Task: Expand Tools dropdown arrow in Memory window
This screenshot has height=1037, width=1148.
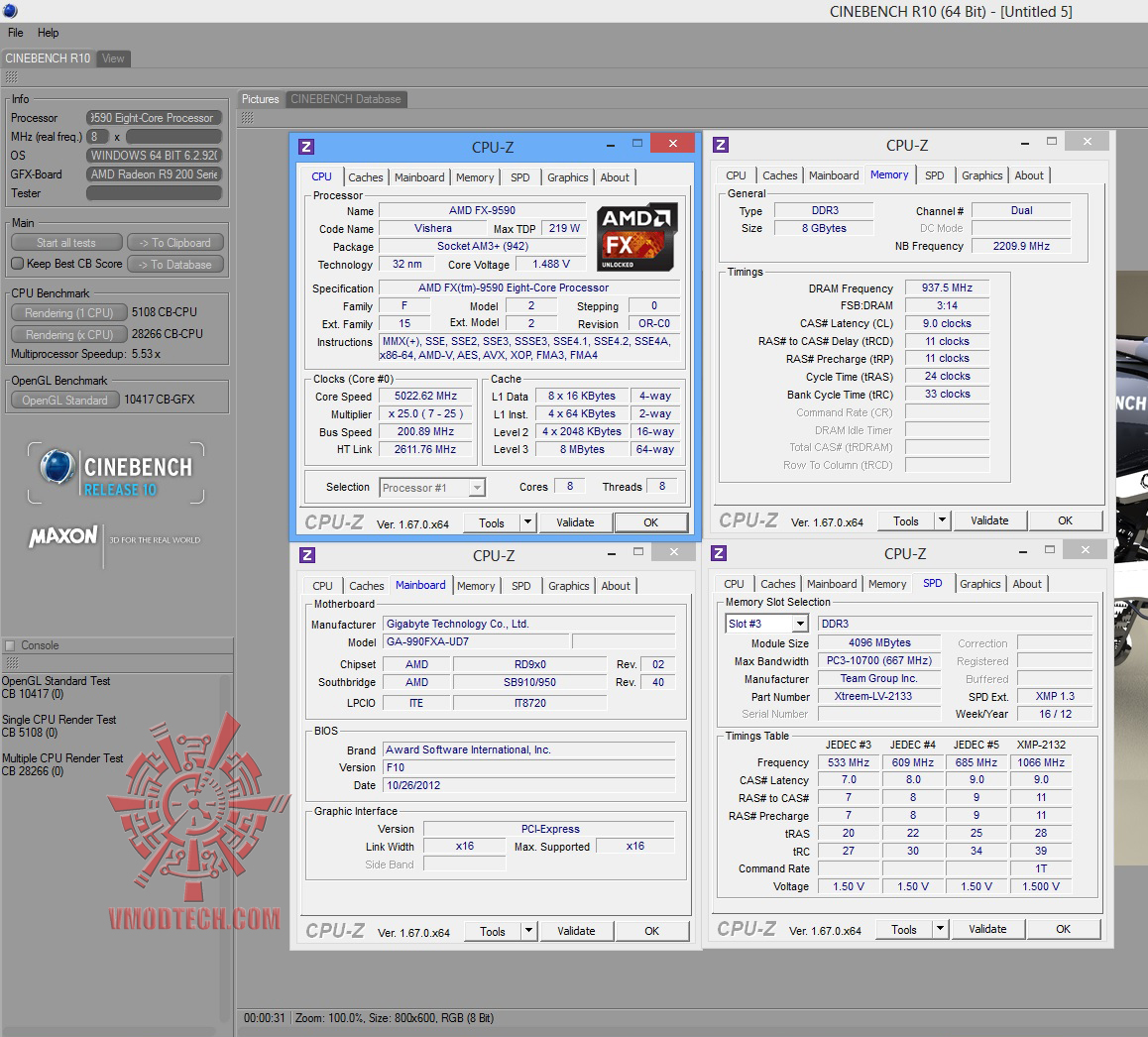Action: 942,520
